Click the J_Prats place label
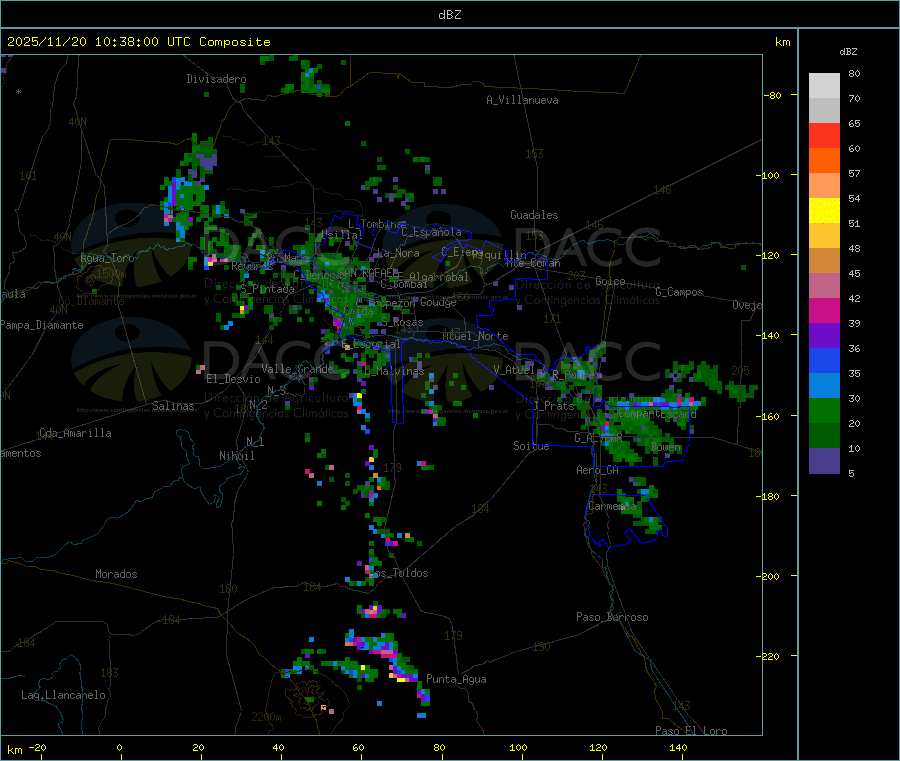The width and height of the screenshot is (900, 761). [555, 406]
